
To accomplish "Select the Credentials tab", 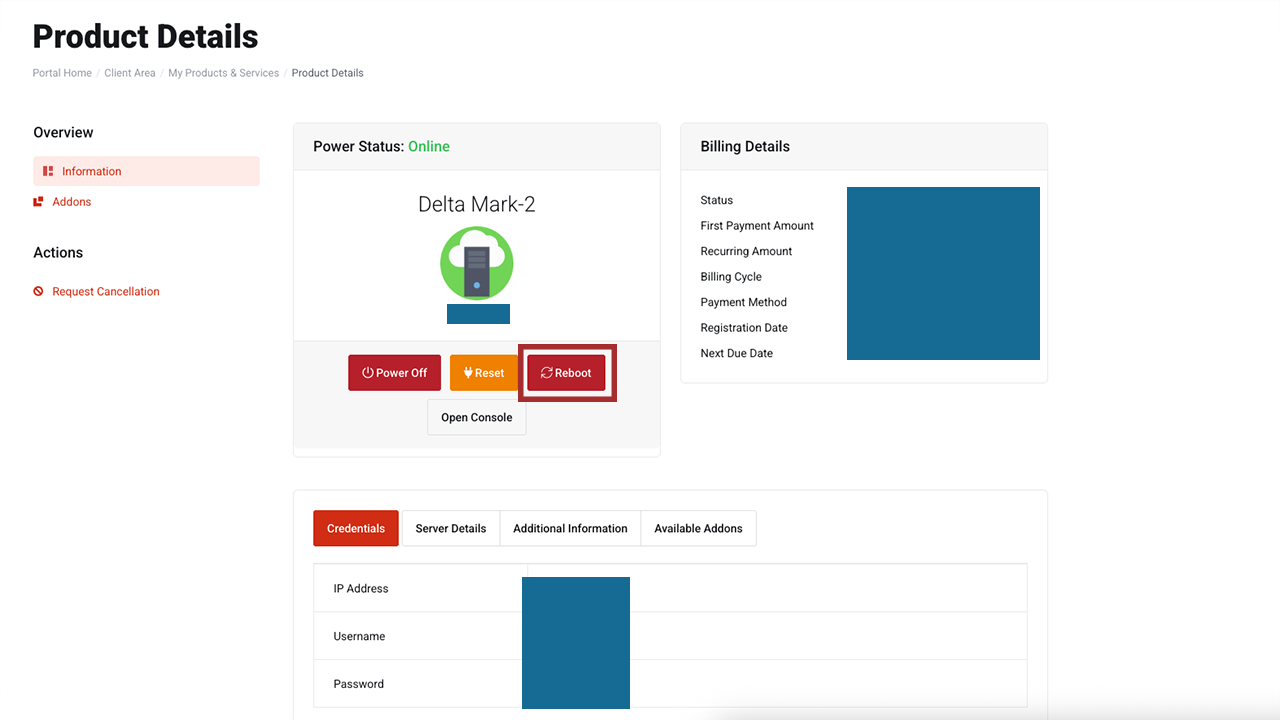I will [356, 529].
